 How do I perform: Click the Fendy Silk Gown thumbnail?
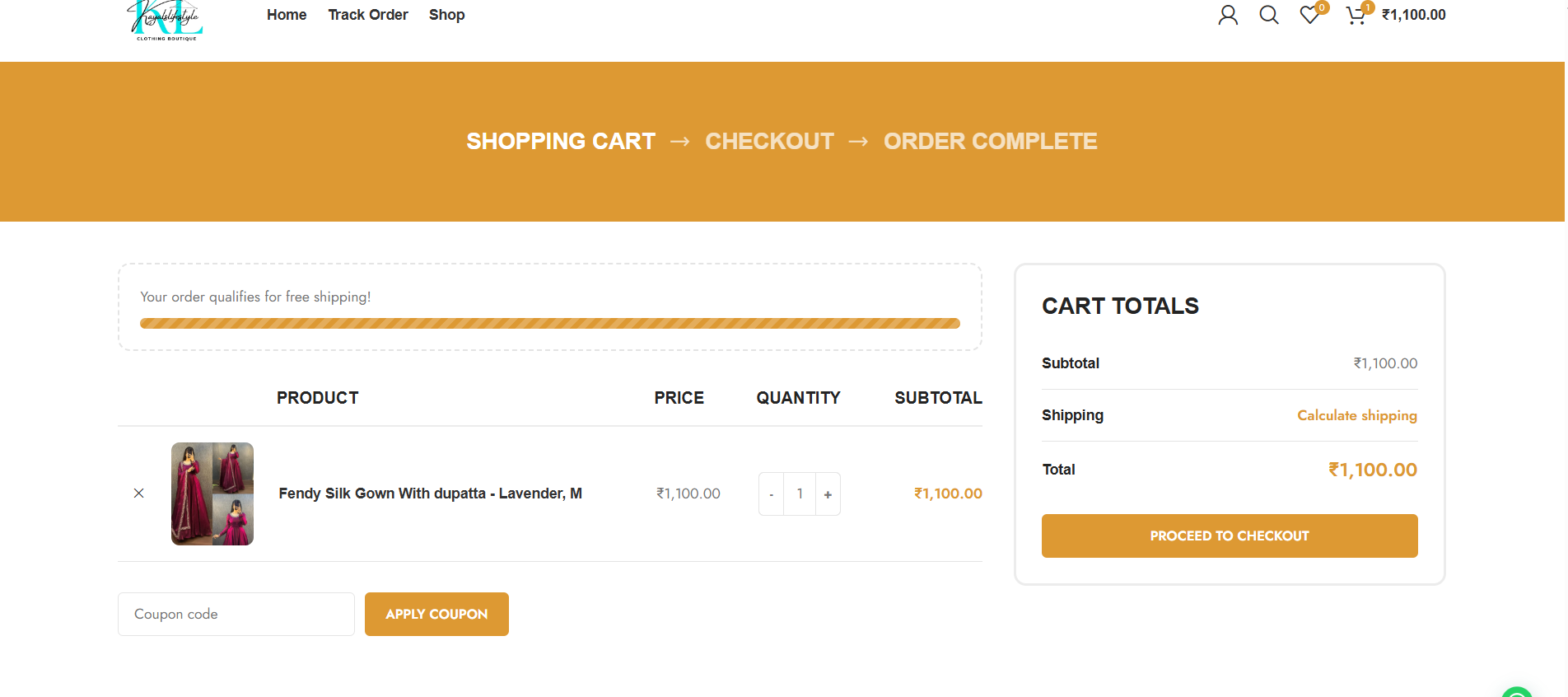coord(212,494)
